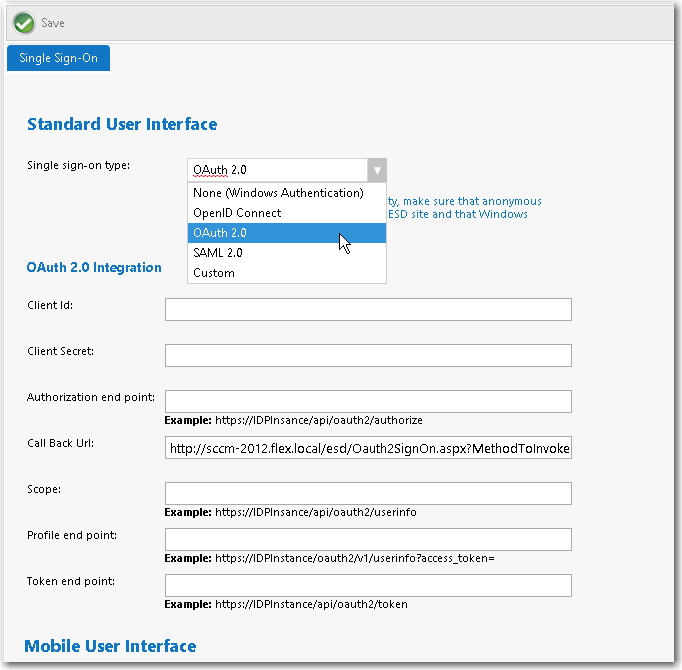The image size is (682, 670).
Task: Click the OAuth 2.0 combo box field
Action: point(277,170)
